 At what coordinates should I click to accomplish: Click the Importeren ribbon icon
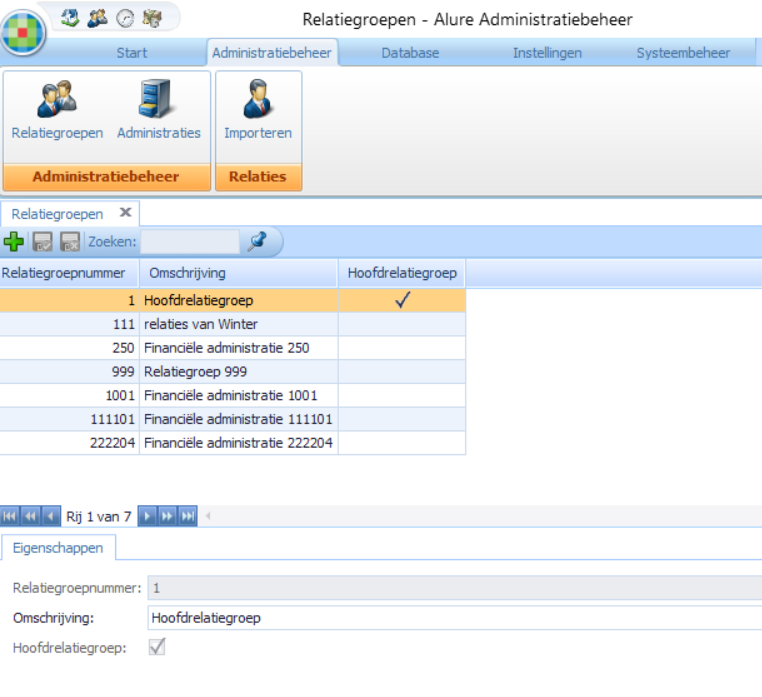[258, 111]
